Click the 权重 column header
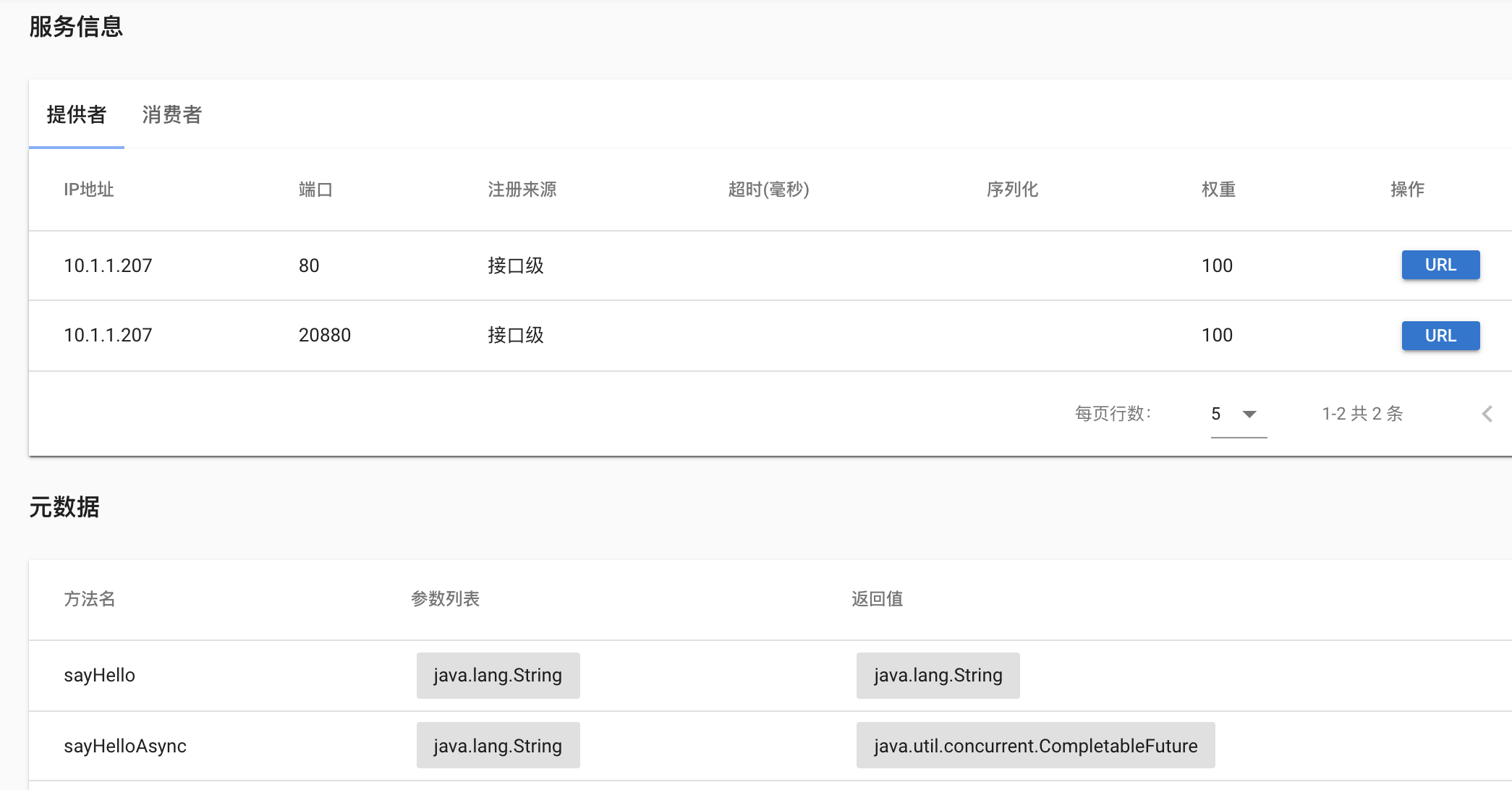The width and height of the screenshot is (1512, 790). tap(1218, 190)
